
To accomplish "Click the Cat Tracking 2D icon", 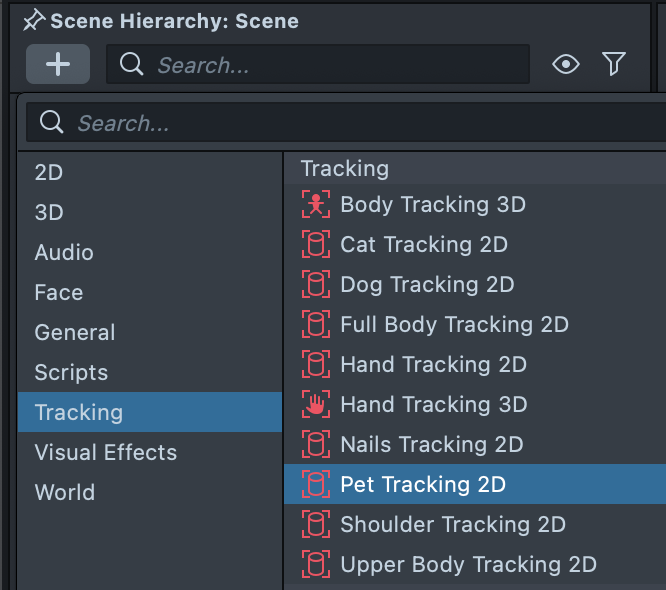I will 315,245.
